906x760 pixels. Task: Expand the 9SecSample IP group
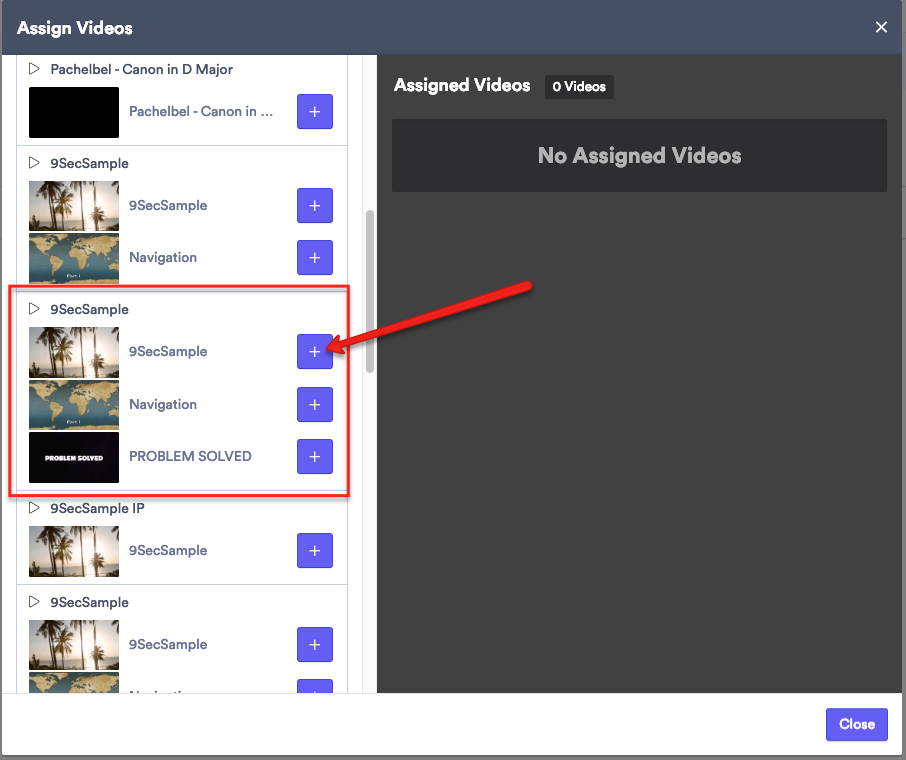point(33,508)
